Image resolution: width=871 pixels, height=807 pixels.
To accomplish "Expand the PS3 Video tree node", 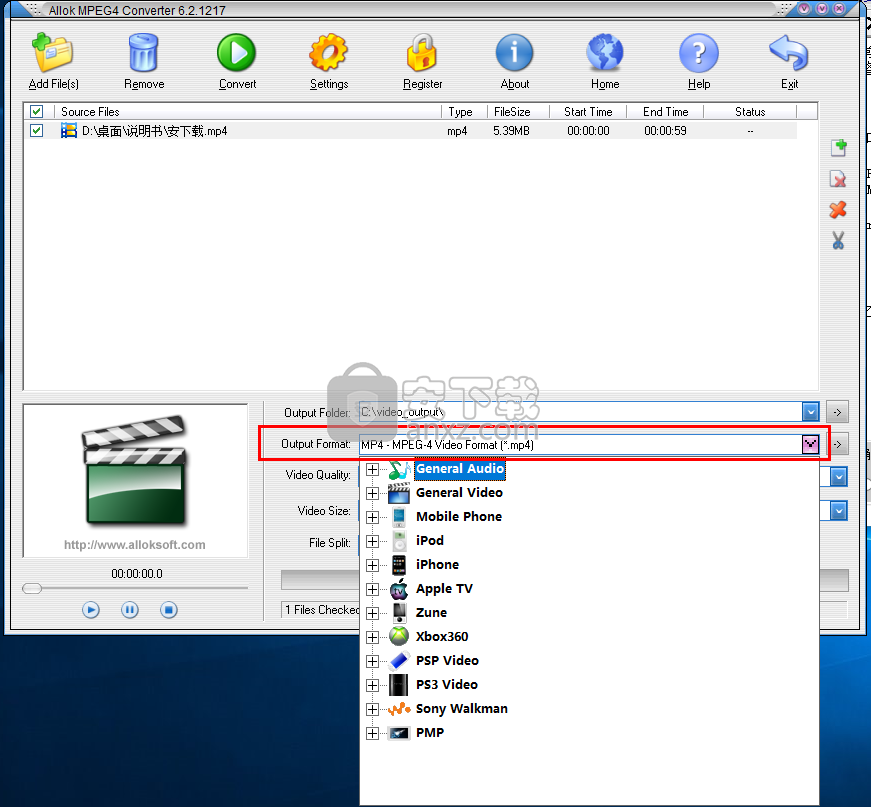I will (373, 685).
